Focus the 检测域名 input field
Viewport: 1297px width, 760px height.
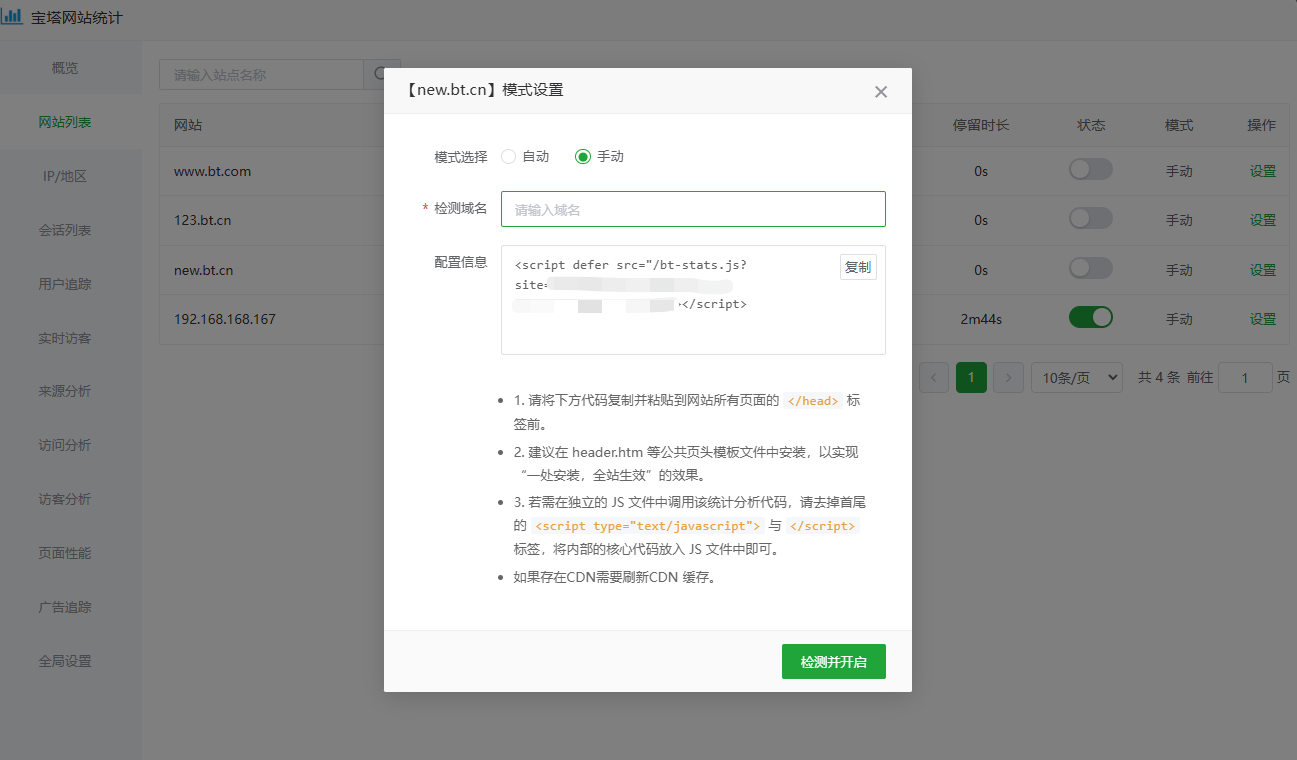click(693, 209)
